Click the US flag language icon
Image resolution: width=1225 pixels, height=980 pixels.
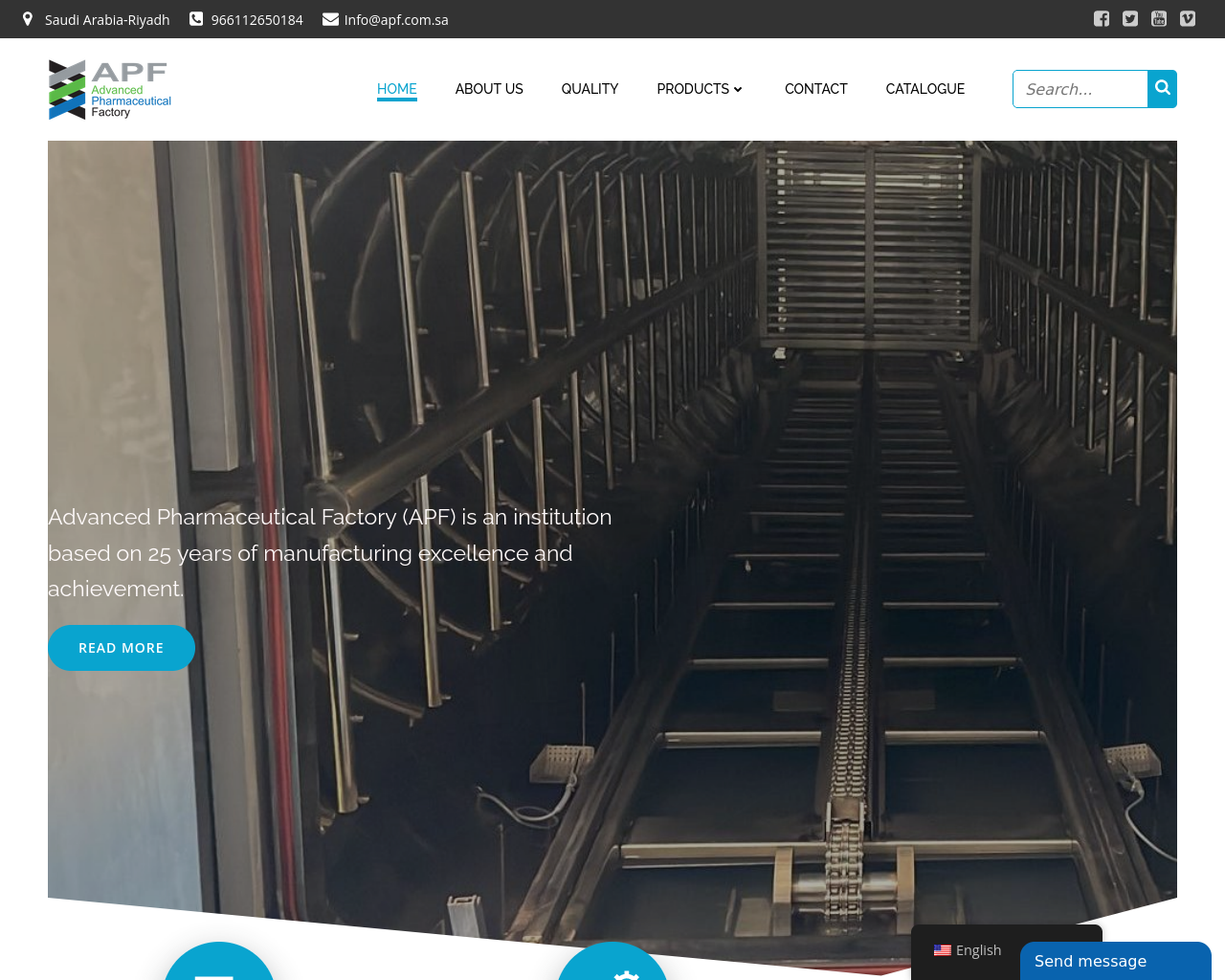coord(943,950)
